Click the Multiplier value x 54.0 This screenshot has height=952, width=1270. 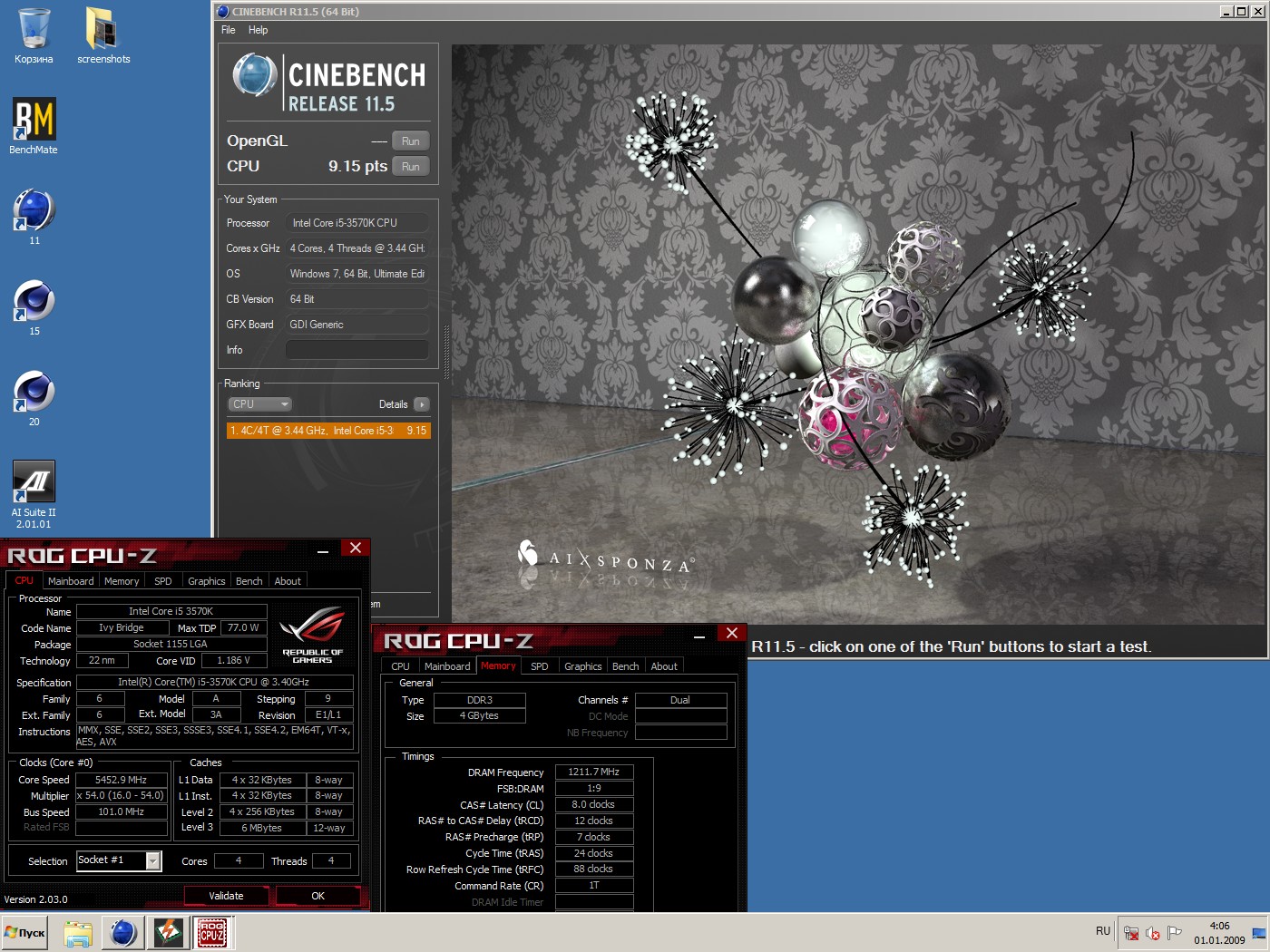[122, 796]
